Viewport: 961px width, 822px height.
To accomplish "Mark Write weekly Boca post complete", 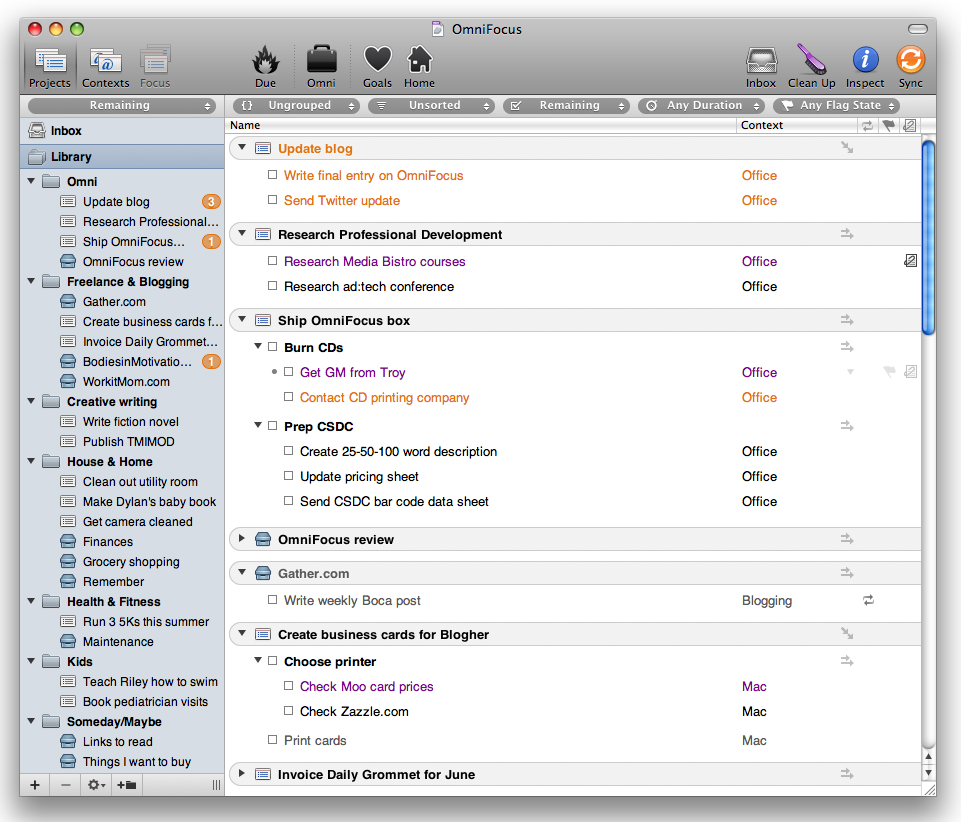I will (x=272, y=600).
